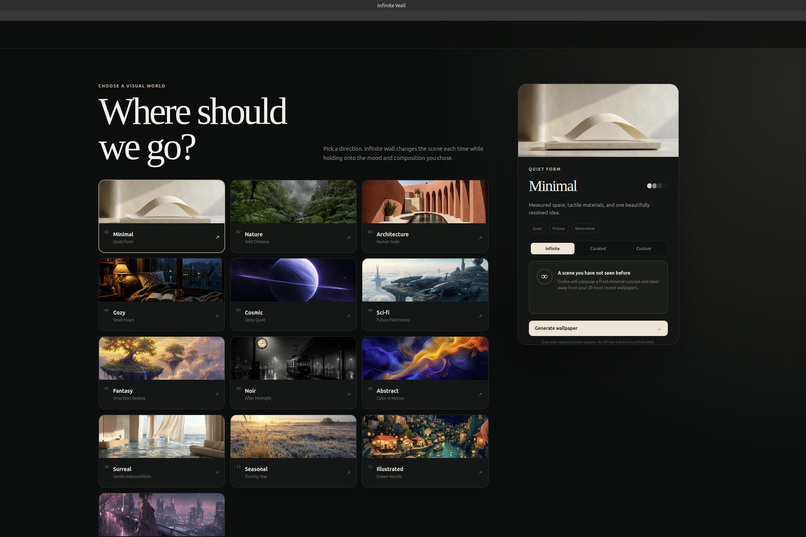Switch to the Curated mode tab

(x=598, y=249)
